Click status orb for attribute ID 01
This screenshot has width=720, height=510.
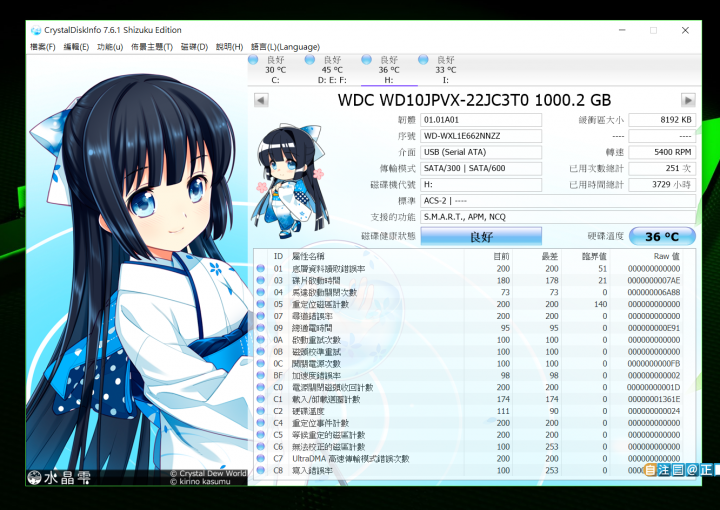coord(261,268)
